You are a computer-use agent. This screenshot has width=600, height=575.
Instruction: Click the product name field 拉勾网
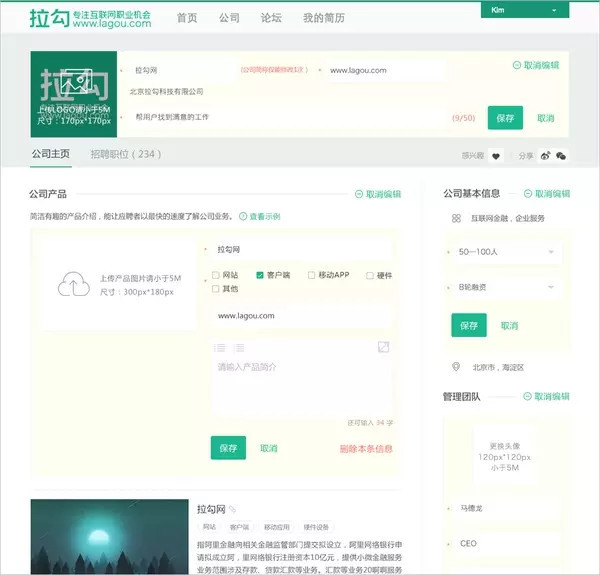coord(301,249)
